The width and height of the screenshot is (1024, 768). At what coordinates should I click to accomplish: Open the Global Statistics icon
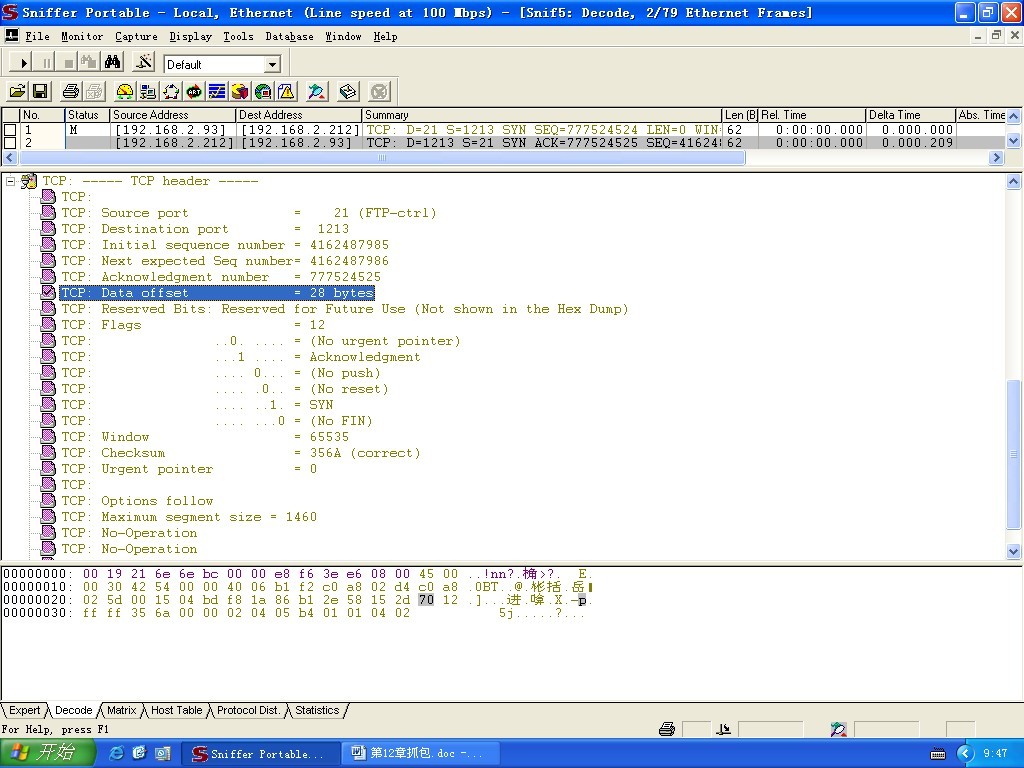[263, 91]
